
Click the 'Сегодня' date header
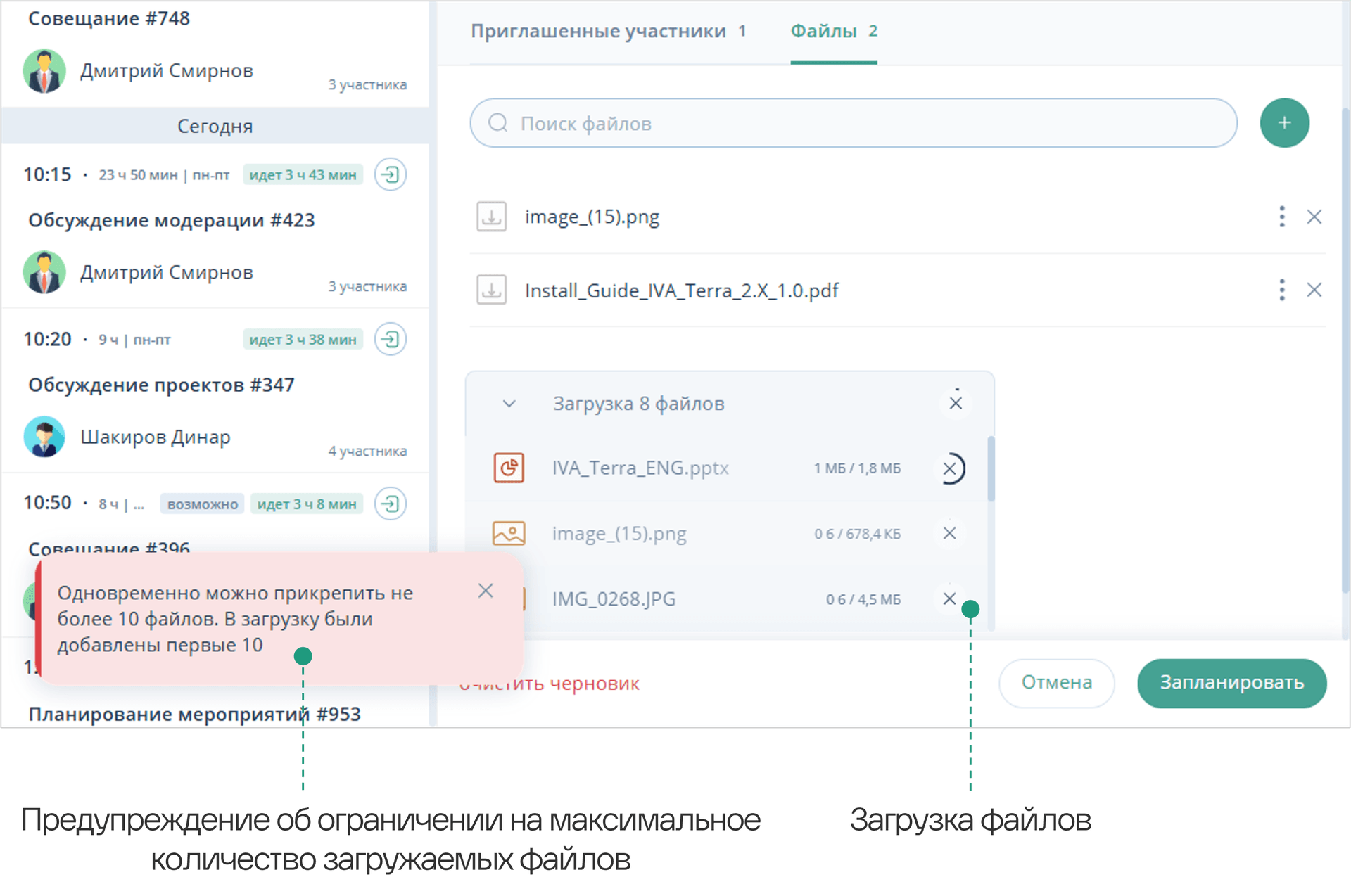(215, 126)
